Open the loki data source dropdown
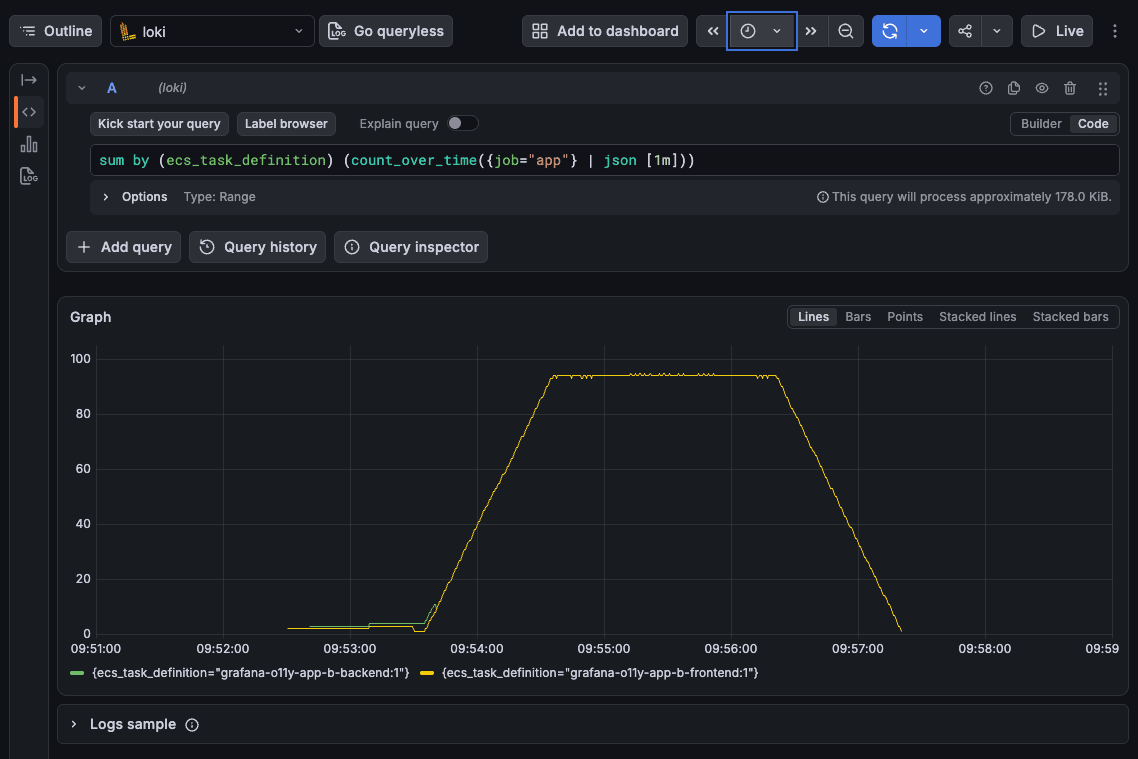 (x=212, y=31)
